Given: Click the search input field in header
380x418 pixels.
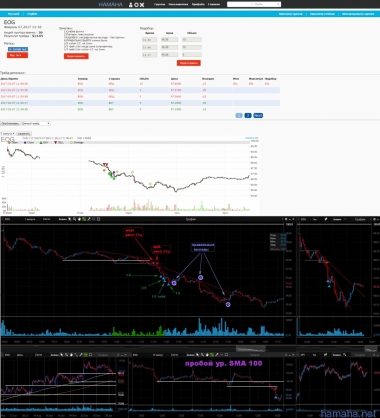Looking at the screenshot, I should click(x=251, y=4).
